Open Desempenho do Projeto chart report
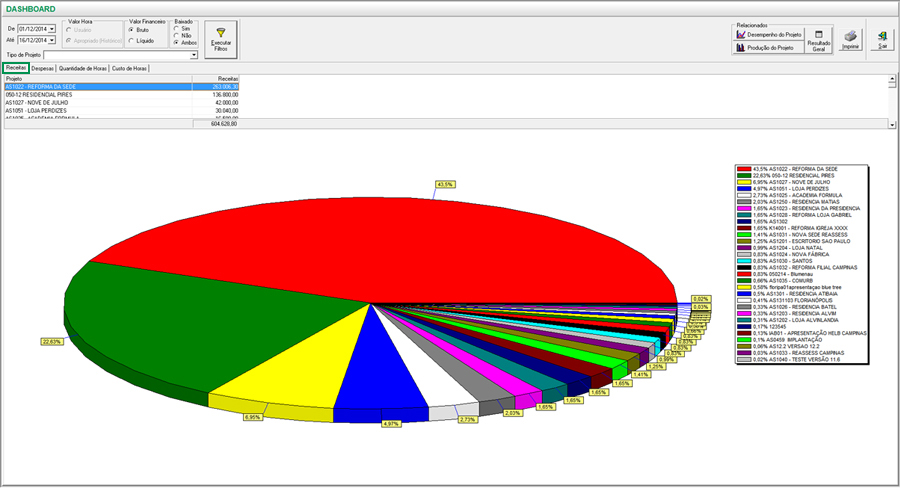This screenshot has width=900, height=489. (768, 34)
